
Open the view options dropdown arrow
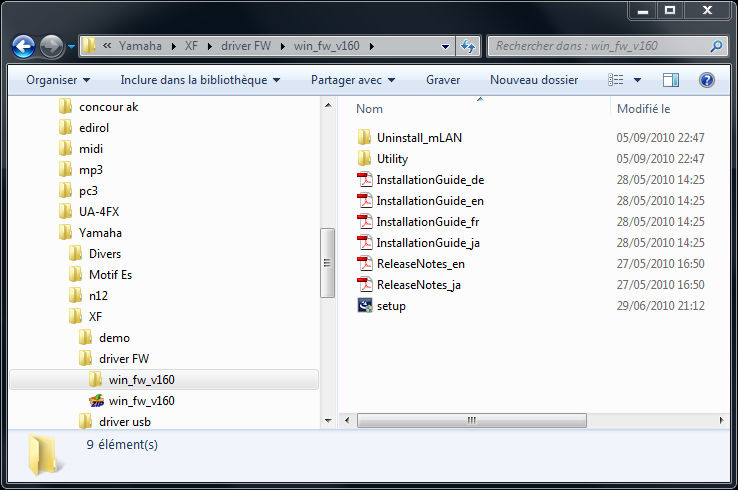pyautogui.click(x=637, y=80)
